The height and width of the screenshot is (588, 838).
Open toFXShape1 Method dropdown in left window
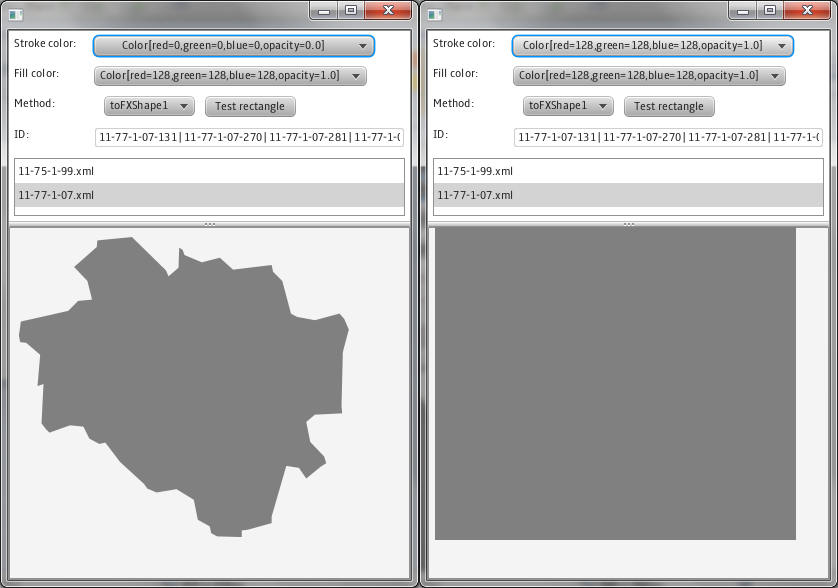pos(149,106)
